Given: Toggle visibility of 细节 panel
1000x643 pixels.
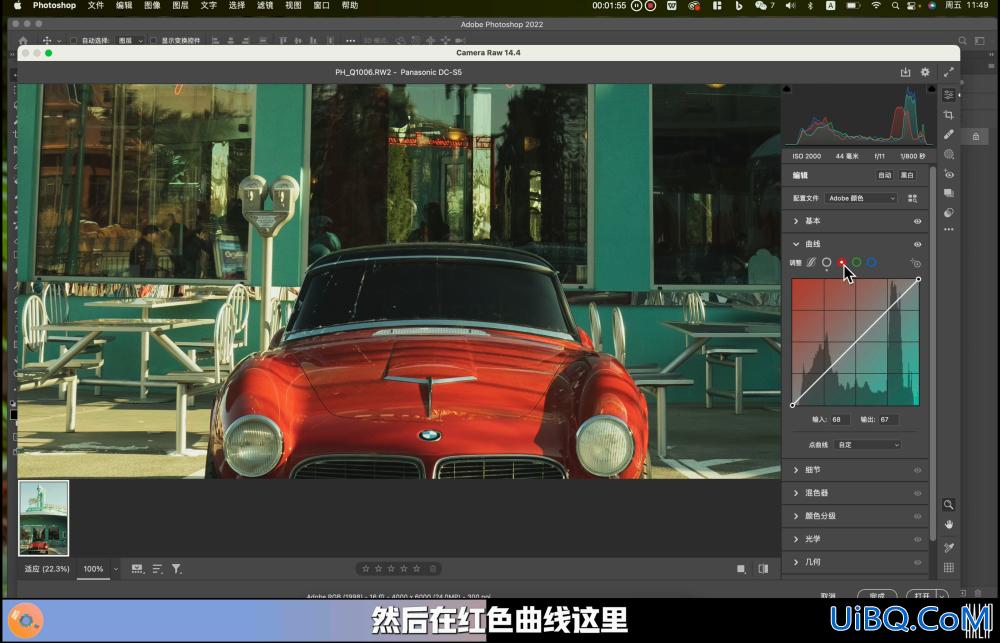Looking at the screenshot, I should pyautogui.click(x=917, y=470).
